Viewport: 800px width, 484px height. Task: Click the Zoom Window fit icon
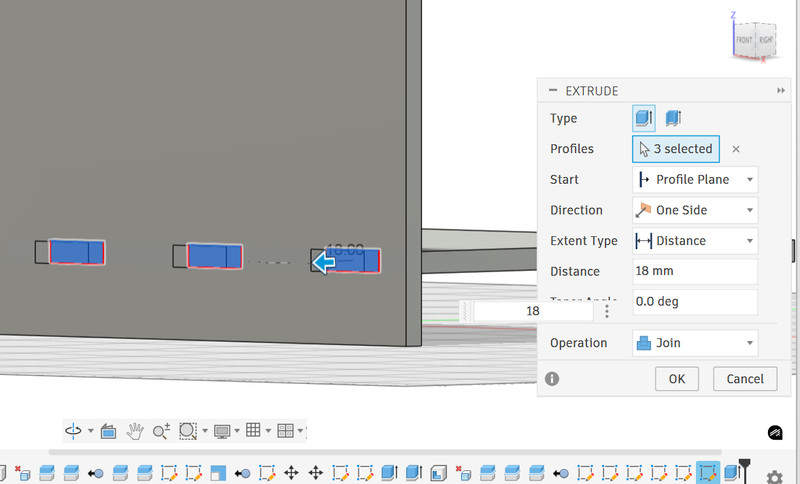(x=188, y=431)
